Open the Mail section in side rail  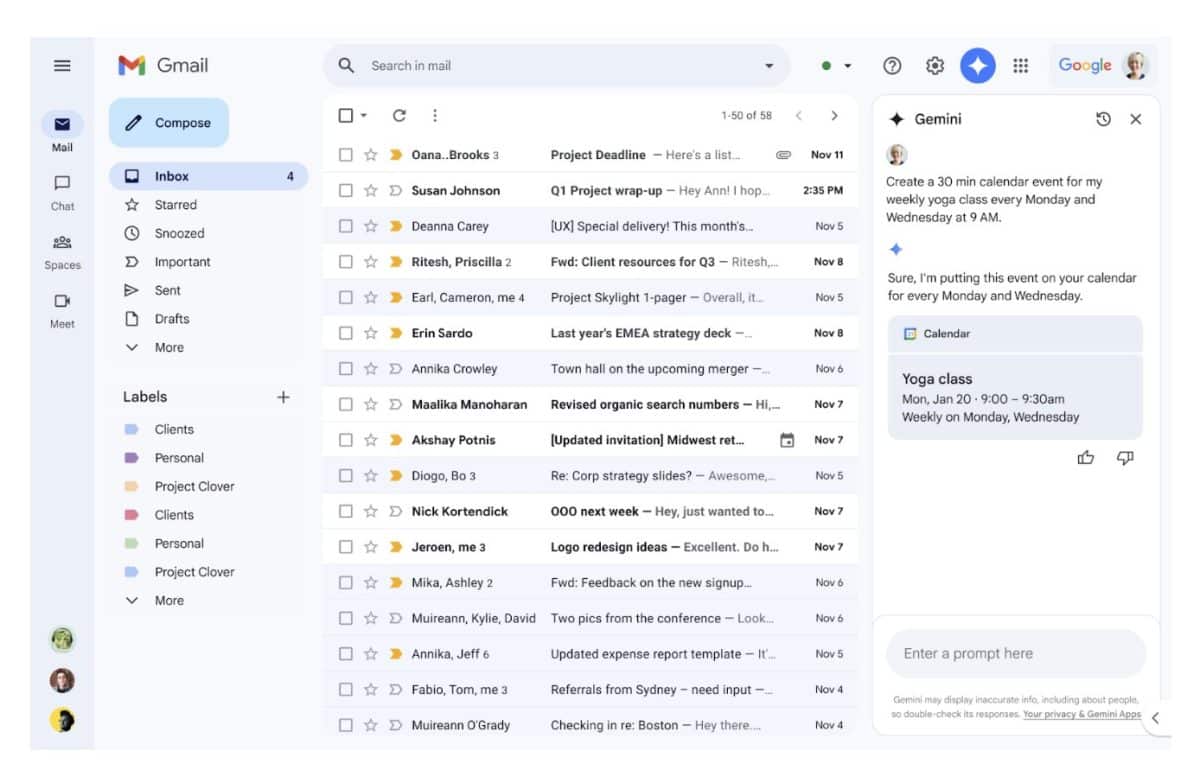click(x=62, y=133)
